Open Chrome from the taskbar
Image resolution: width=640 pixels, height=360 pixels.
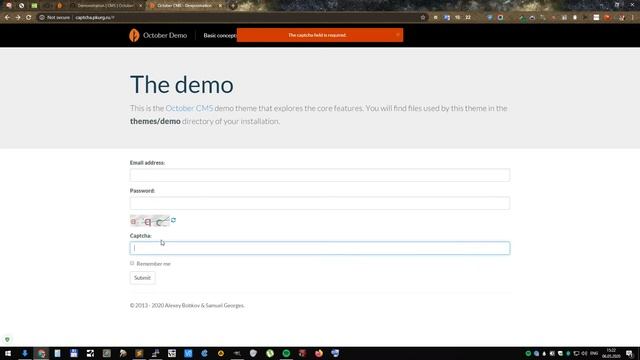pyautogui.click(x=41, y=353)
